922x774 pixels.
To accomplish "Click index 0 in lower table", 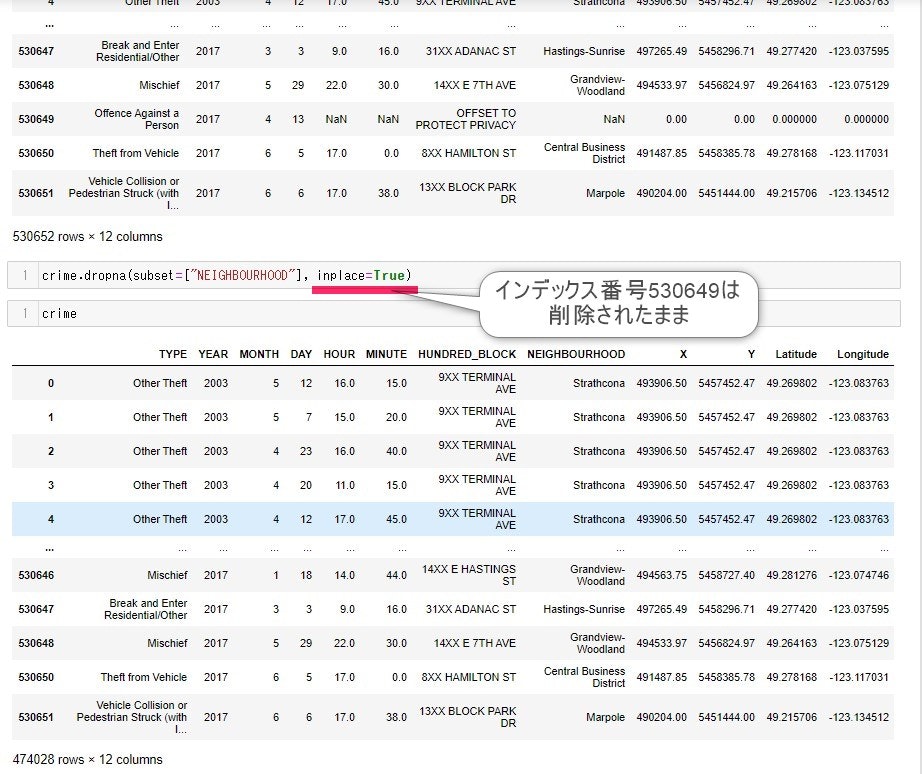I will coord(51,383).
